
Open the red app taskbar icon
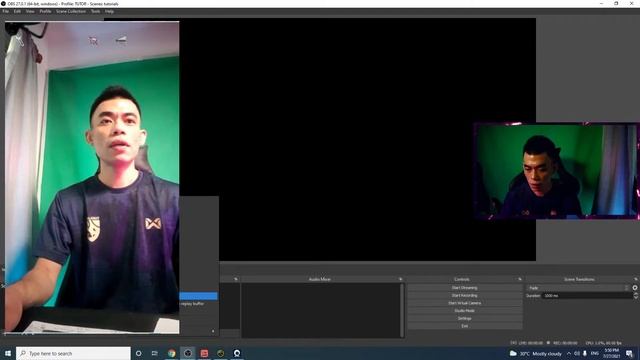(204, 353)
